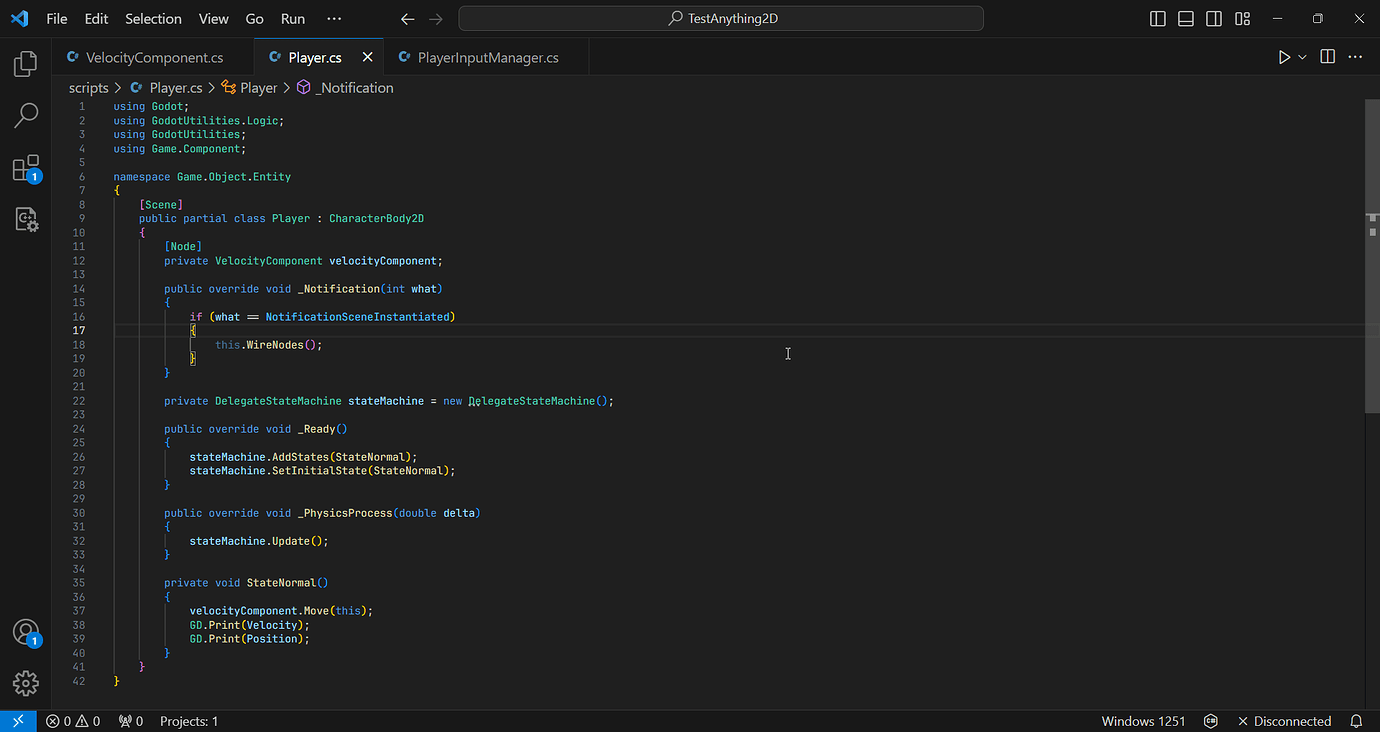Open the Run and Debug view
The height and width of the screenshot is (732, 1380).
point(26,220)
